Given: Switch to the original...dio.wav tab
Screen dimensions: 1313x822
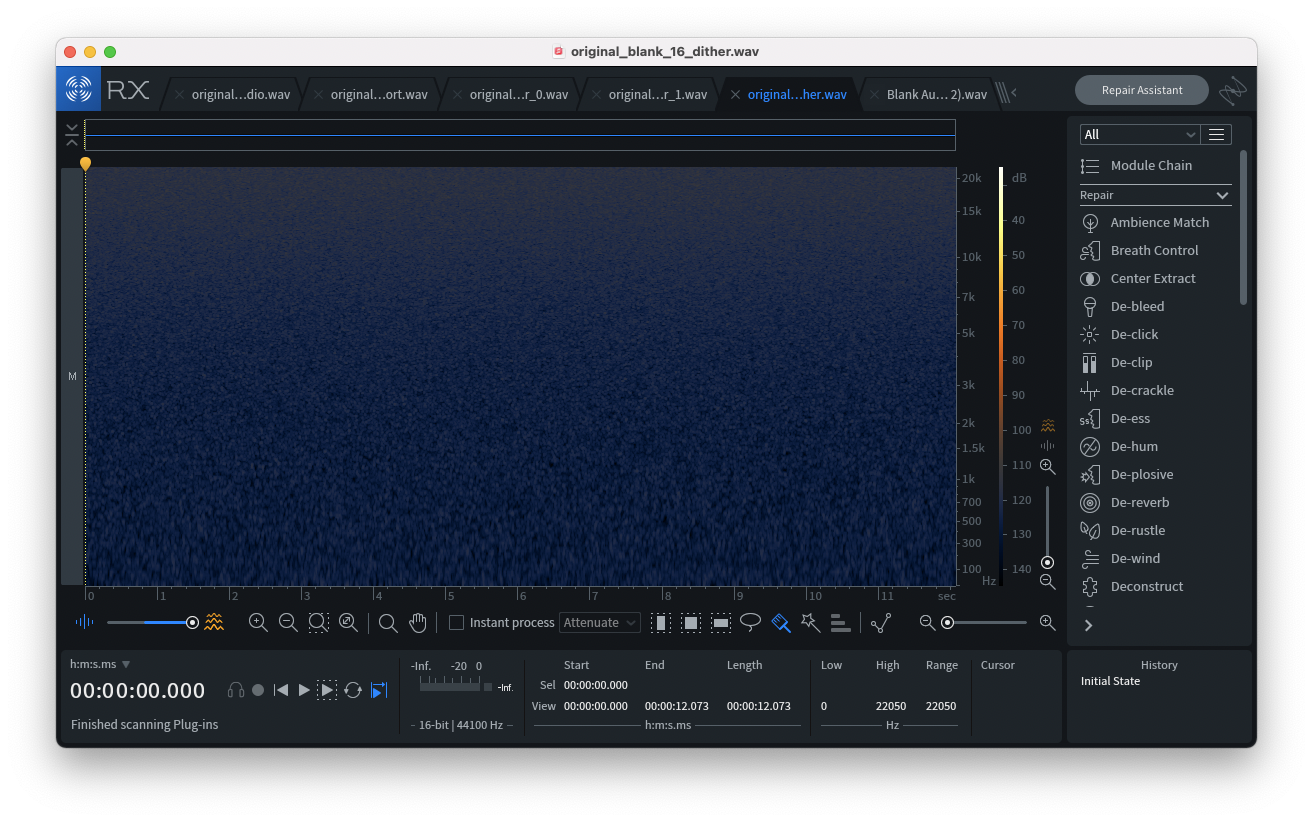Looking at the screenshot, I should [240, 95].
